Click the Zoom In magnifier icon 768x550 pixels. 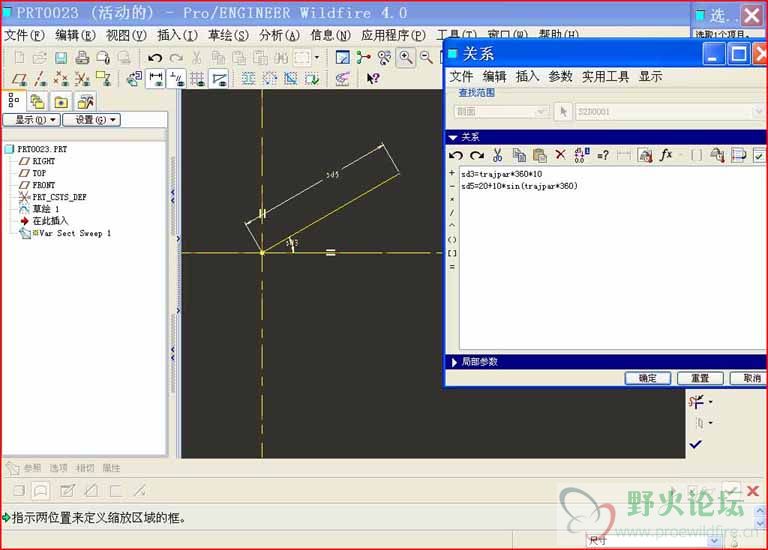click(x=406, y=58)
